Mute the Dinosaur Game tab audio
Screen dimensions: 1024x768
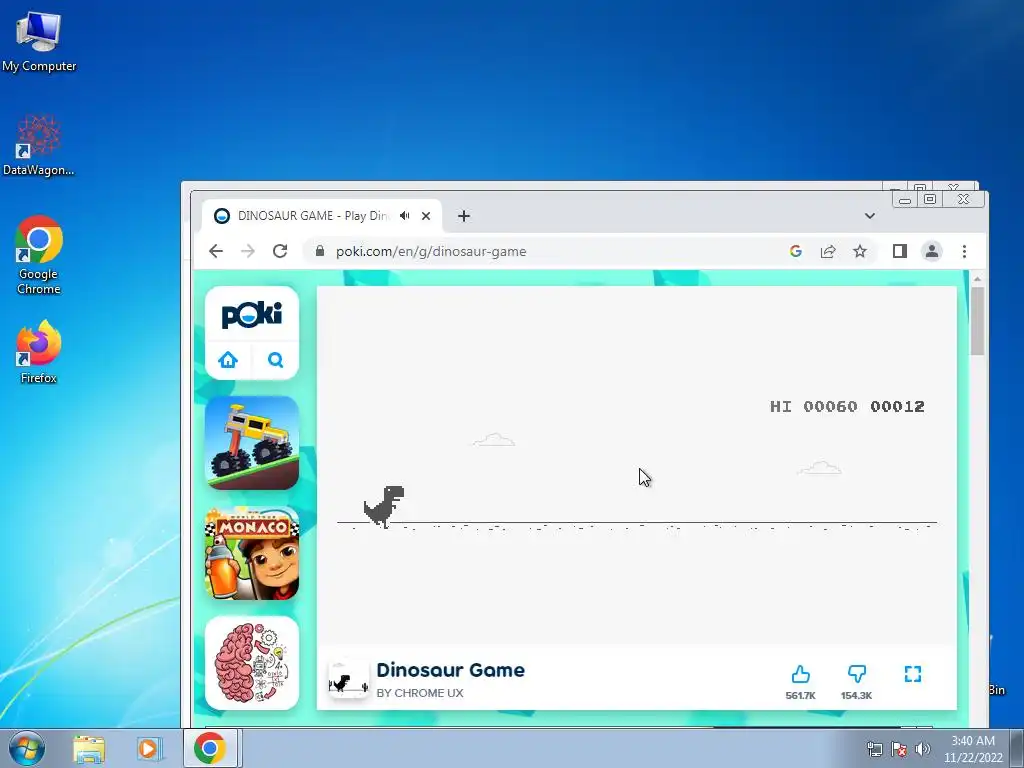[x=405, y=216]
